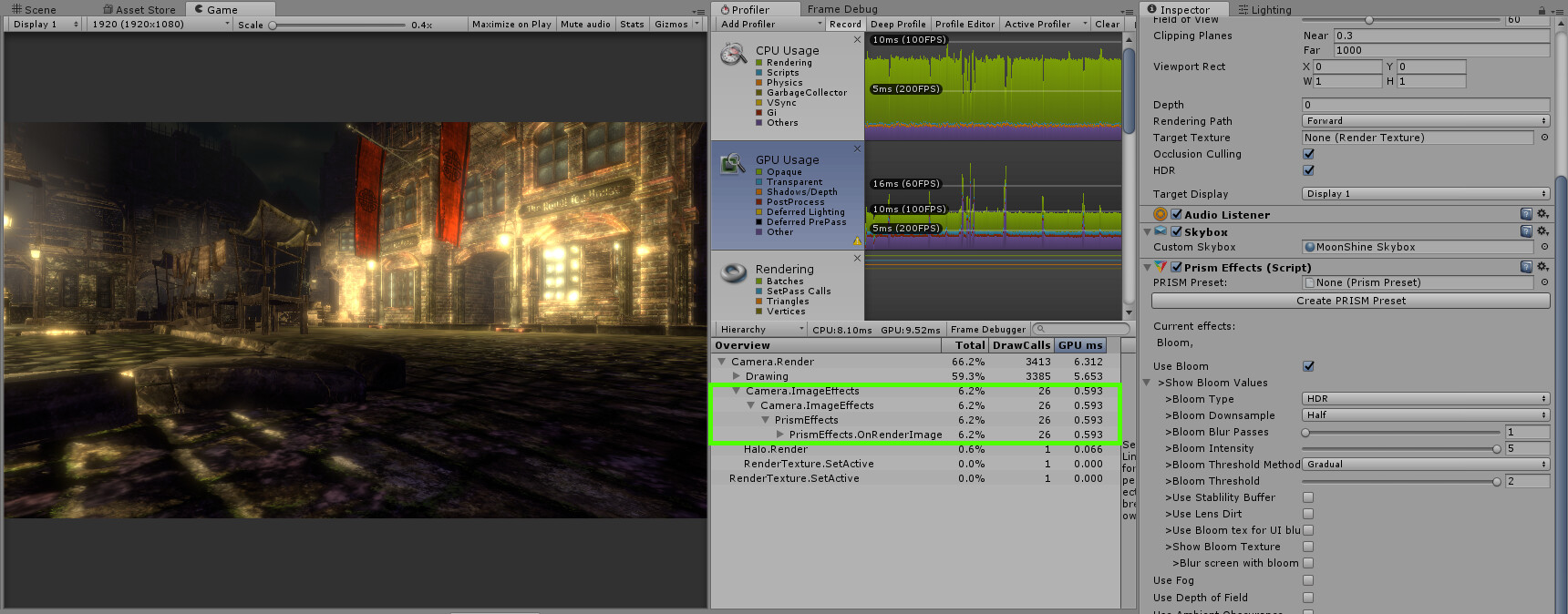Screen dimensions: 1568x614
Task: Click the Rendering profiler module icon
Action: click(x=733, y=273)
